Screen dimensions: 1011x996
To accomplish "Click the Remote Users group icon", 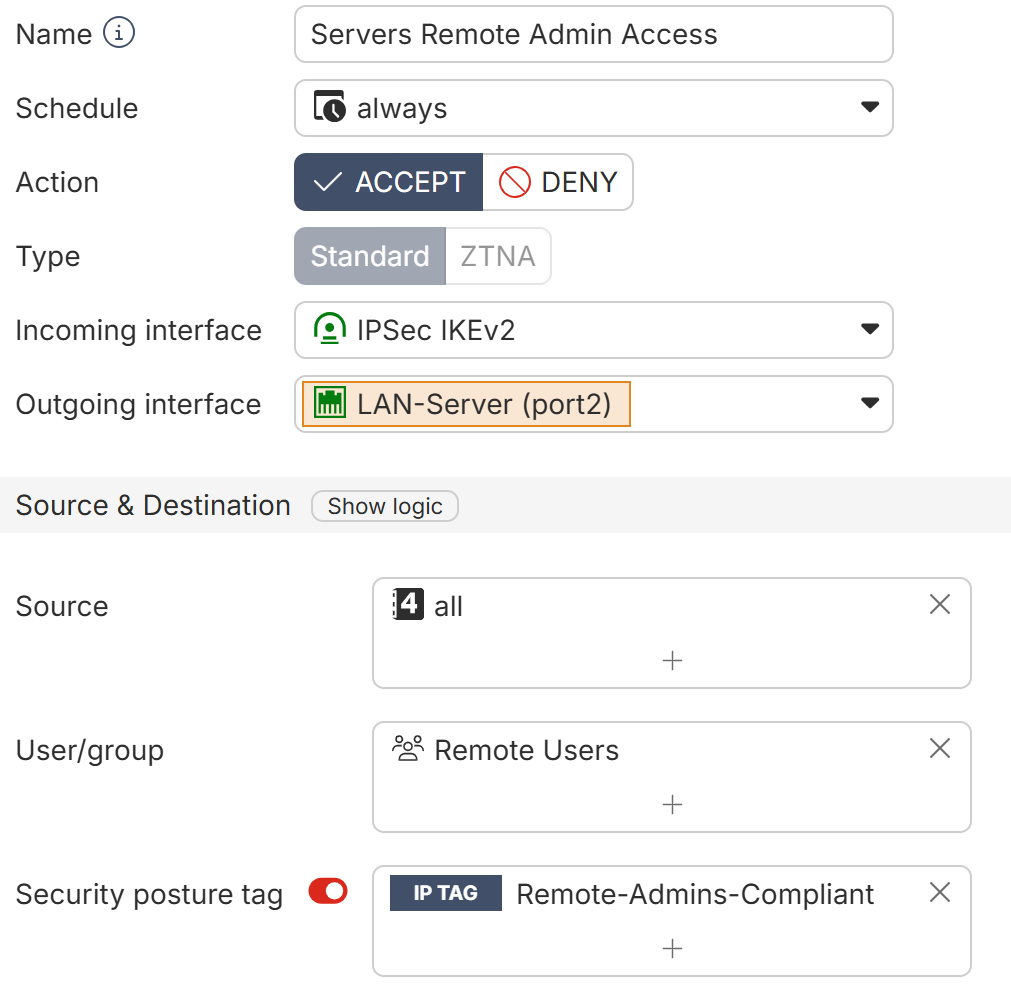I will coord(407,748).
